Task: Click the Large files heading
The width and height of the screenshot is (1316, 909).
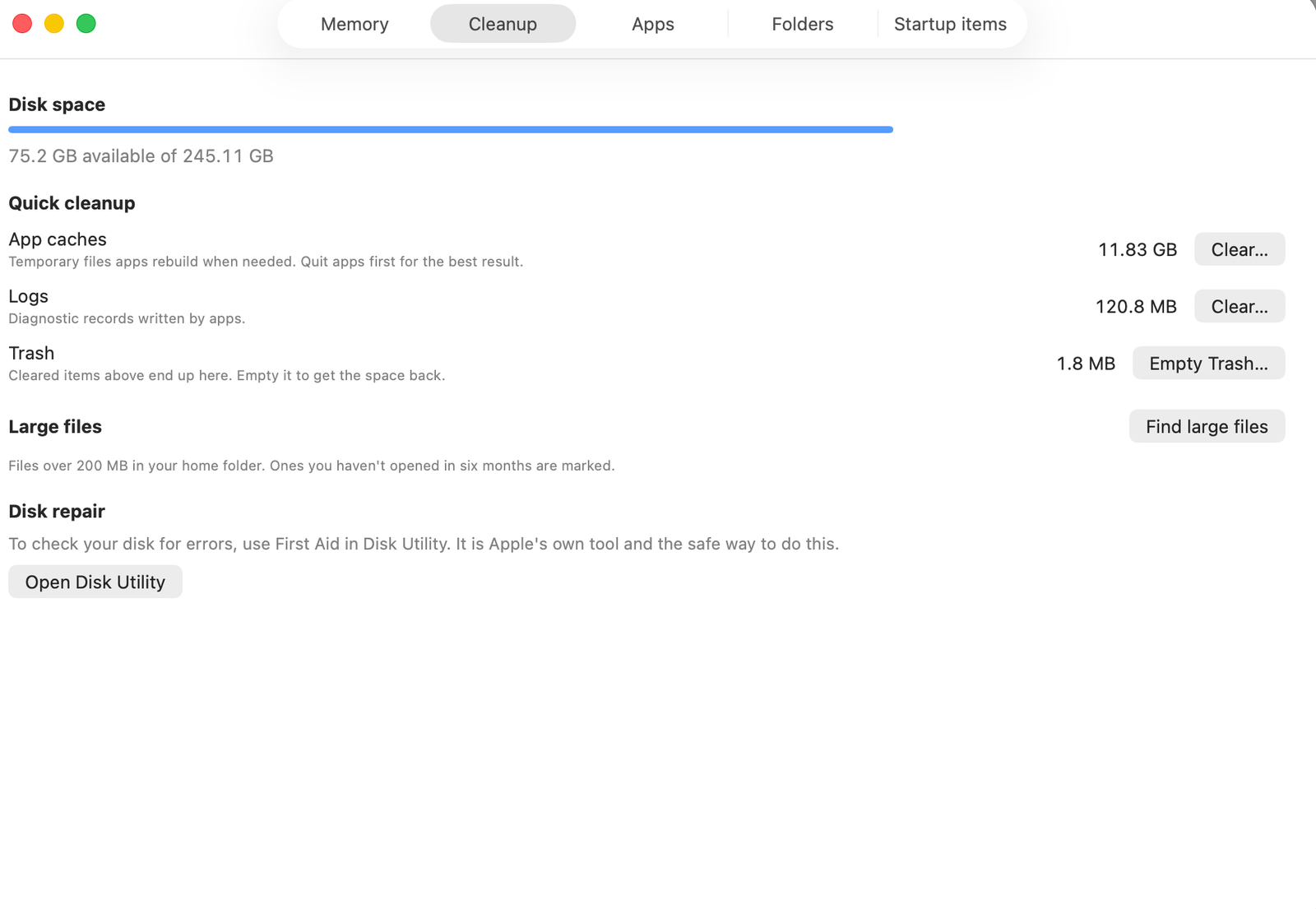Action: (55, 426)
